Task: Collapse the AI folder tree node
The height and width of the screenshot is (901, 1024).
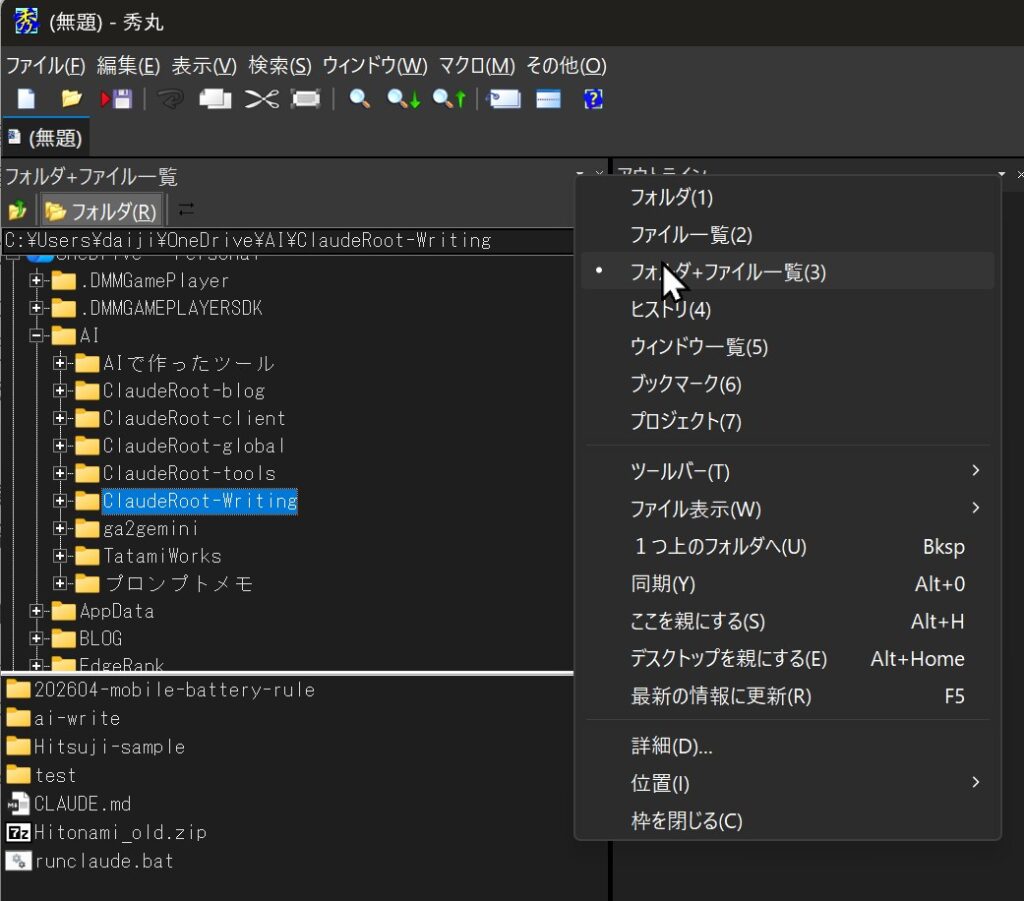Action: pyautogui.click(x=38, y=336)
